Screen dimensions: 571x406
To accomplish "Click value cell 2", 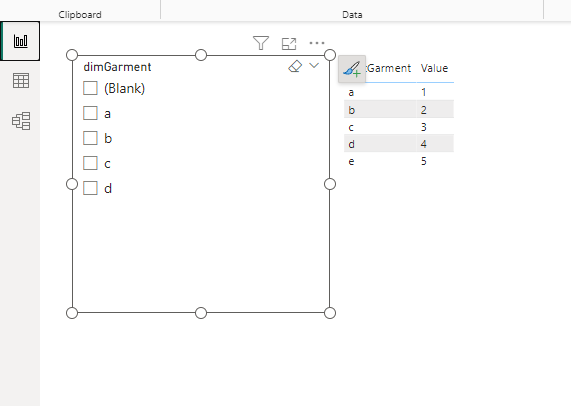I will [424, 110].
